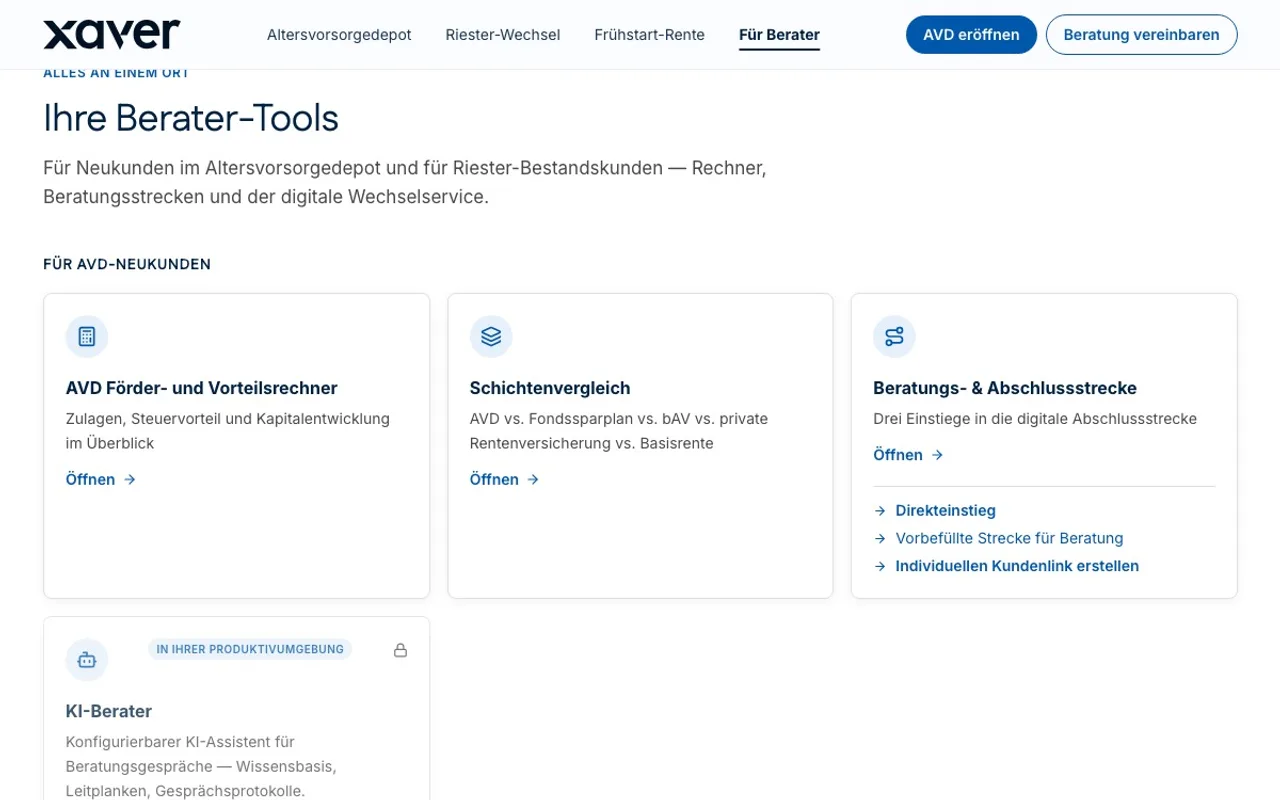Click the route icon on the Beratungs- & Abschlussstrecke card

894,336
